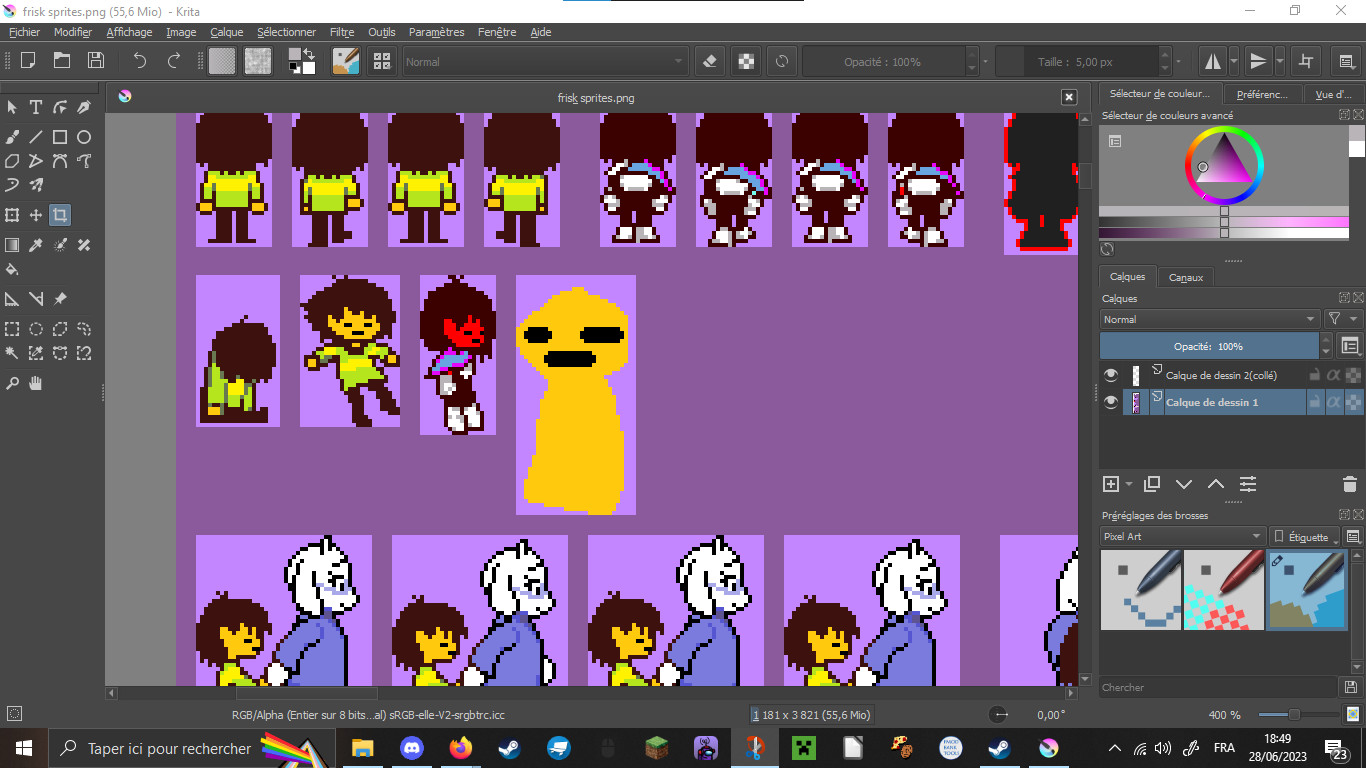Open an existing file from toolbar

pyautogui.click(x=62, y=61)
